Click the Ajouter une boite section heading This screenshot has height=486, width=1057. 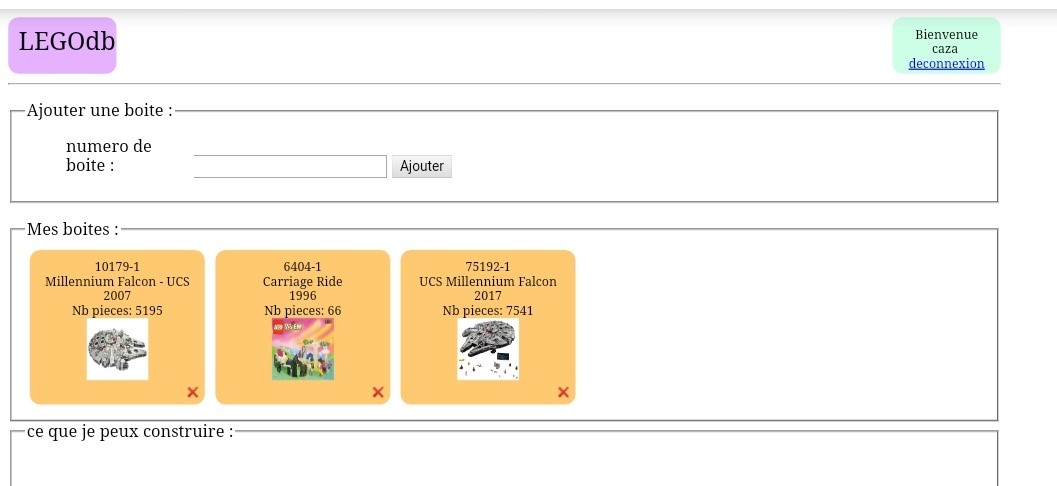click(x=100, y=111)
